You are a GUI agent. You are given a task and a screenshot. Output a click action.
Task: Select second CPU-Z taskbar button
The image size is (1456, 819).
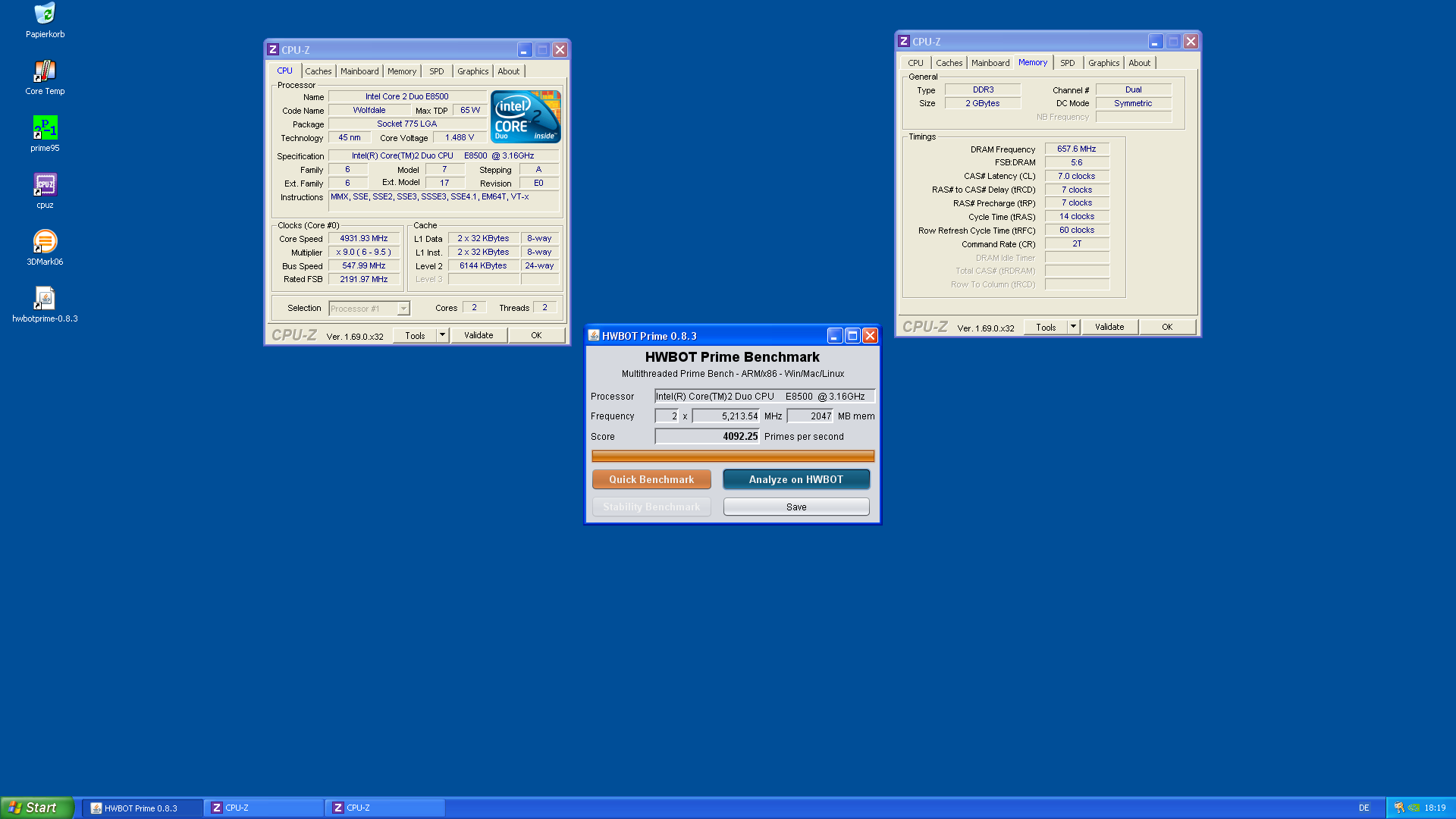(384, 808)
